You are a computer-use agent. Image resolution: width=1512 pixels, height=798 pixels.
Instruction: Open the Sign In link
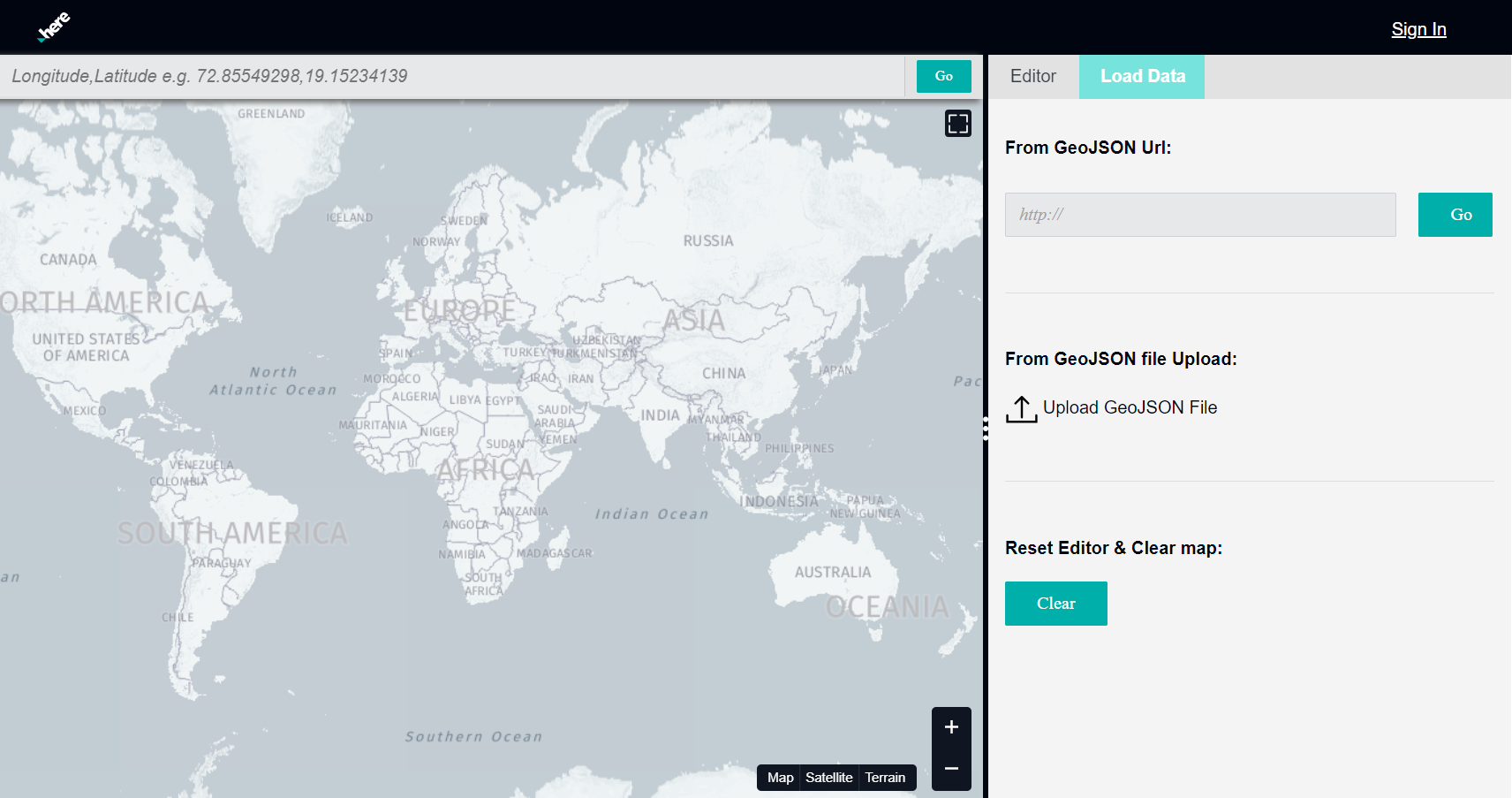tap(1418, 29)
